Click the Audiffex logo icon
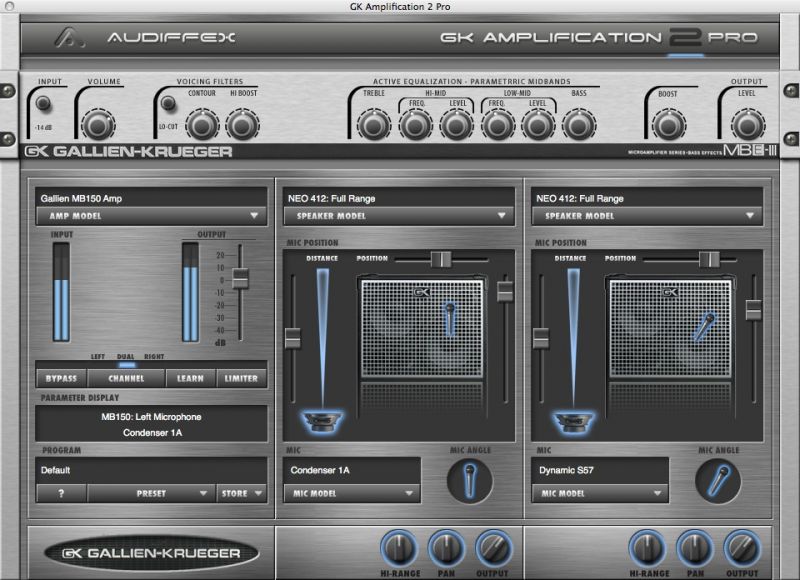 [68, 38]
